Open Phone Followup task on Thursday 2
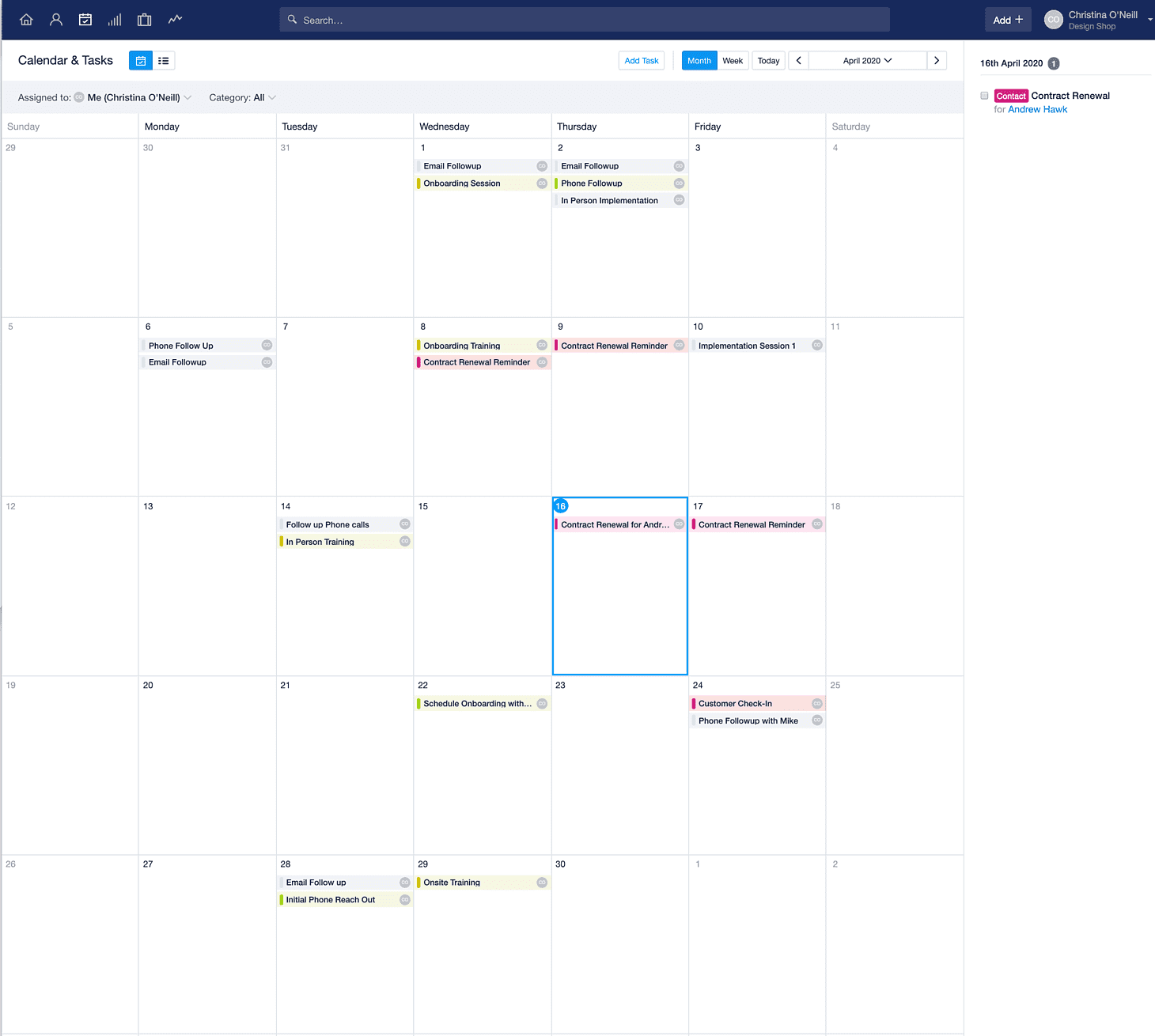The image size is (1155, 1036). coord(619,183)
